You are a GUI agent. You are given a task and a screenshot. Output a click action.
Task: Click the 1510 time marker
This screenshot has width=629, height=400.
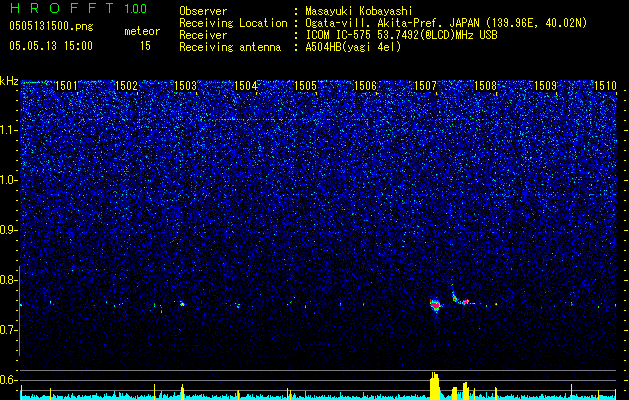pyautogui.click(x=605, y=86)
